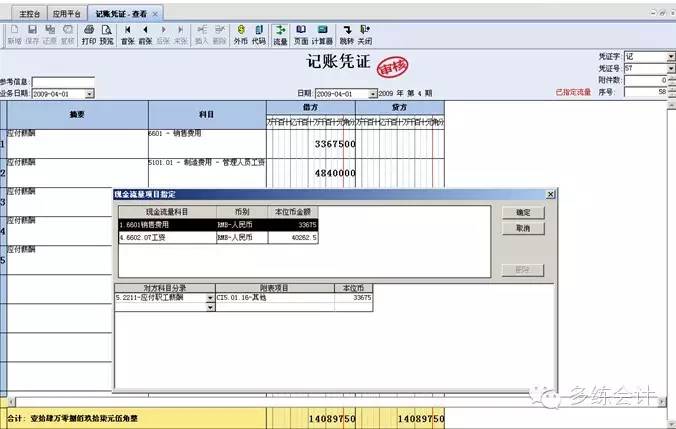Open print preview with the 预览 icon

pyautogui.click(x=106, y=34)
